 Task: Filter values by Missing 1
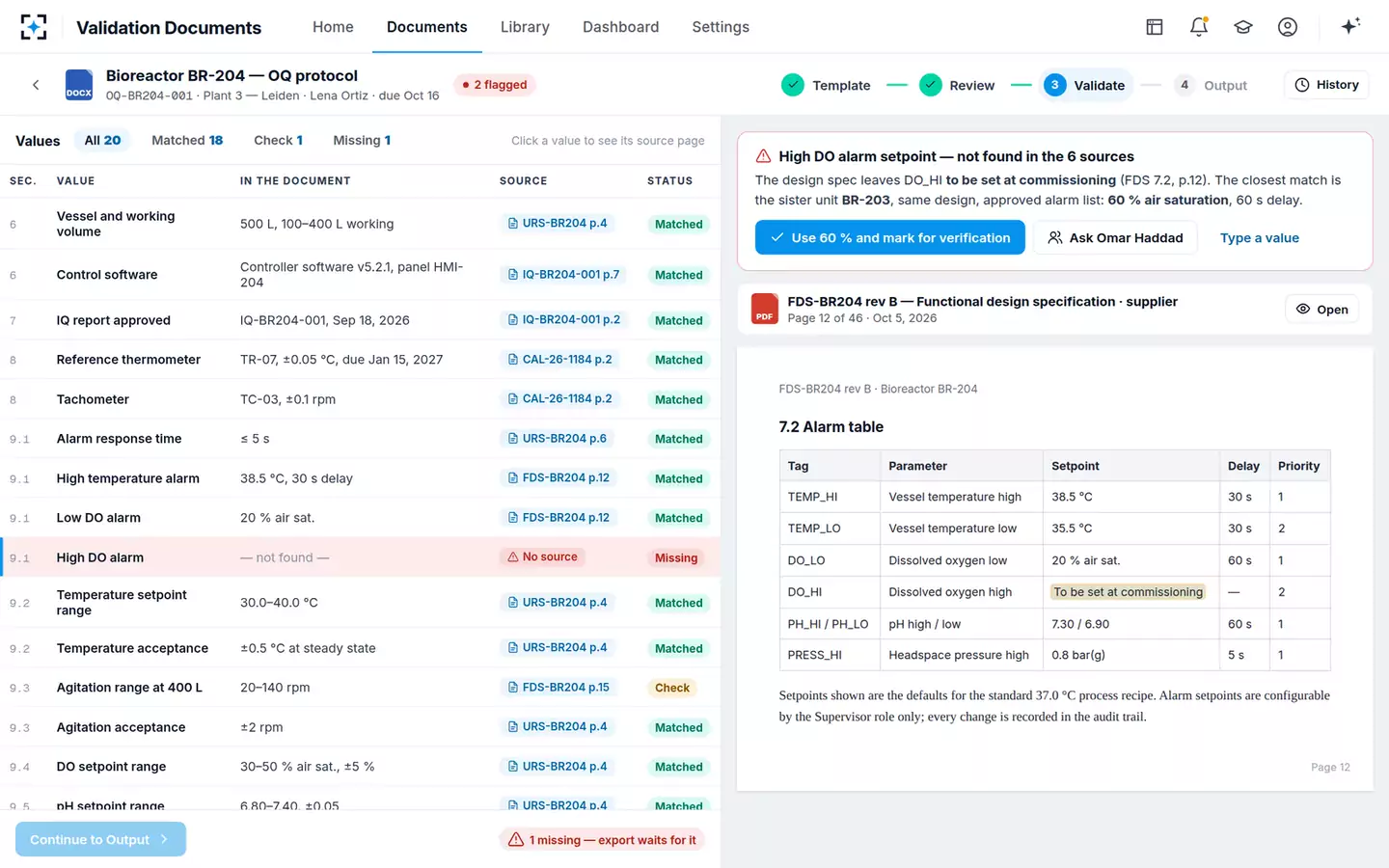[362, 140]
